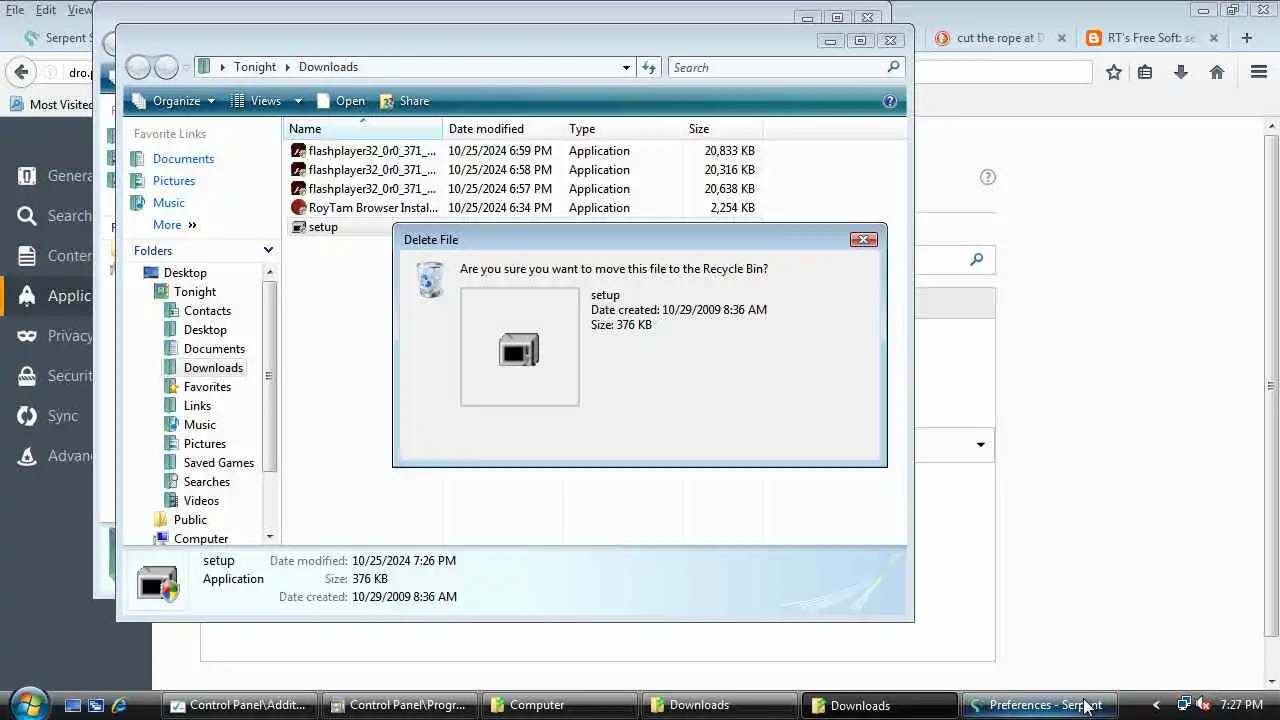Sort files by Type column header

coord(624,129)
